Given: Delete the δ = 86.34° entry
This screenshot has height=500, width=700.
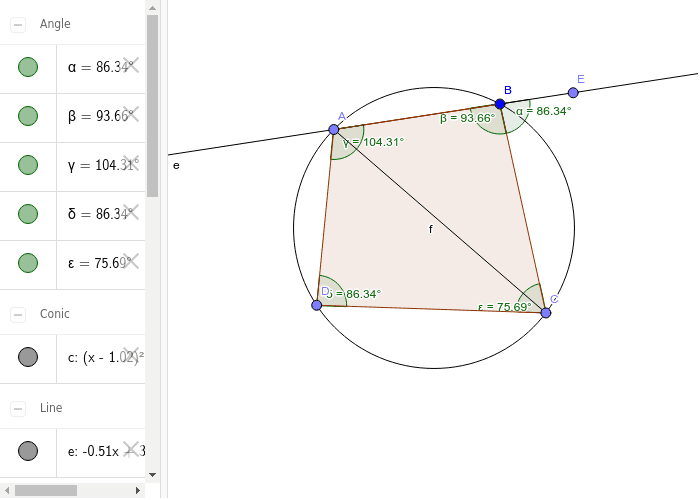Looking at the screenshot, I should coord(131,212).
